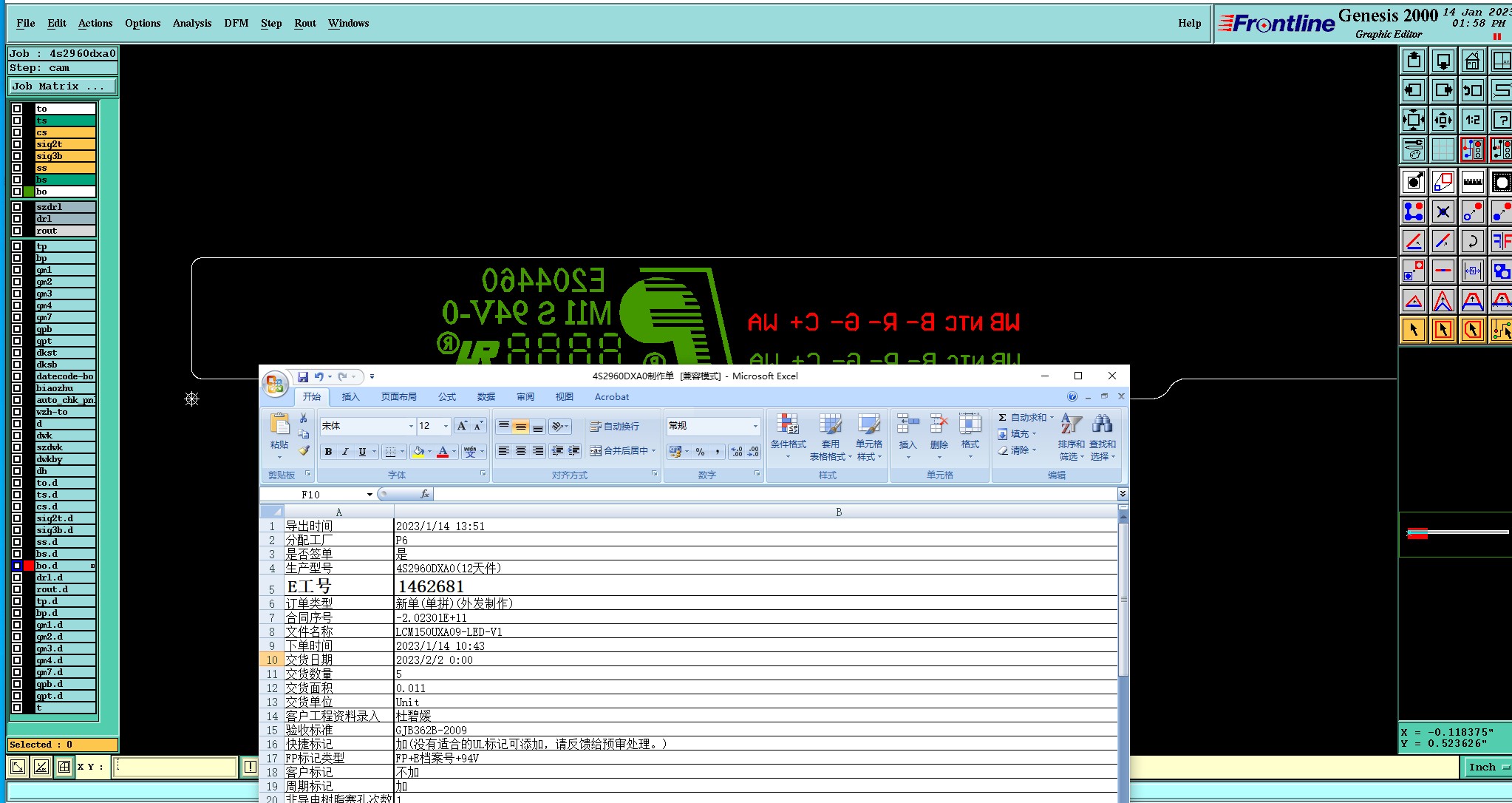Toggle the checkbox for layer 'gm1'
The image size is (1512, 803).
click(17, 270)
